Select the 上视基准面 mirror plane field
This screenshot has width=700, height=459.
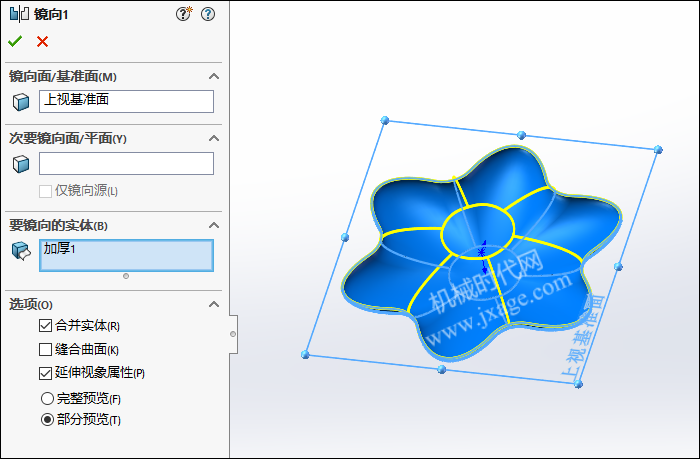point(126,101)
